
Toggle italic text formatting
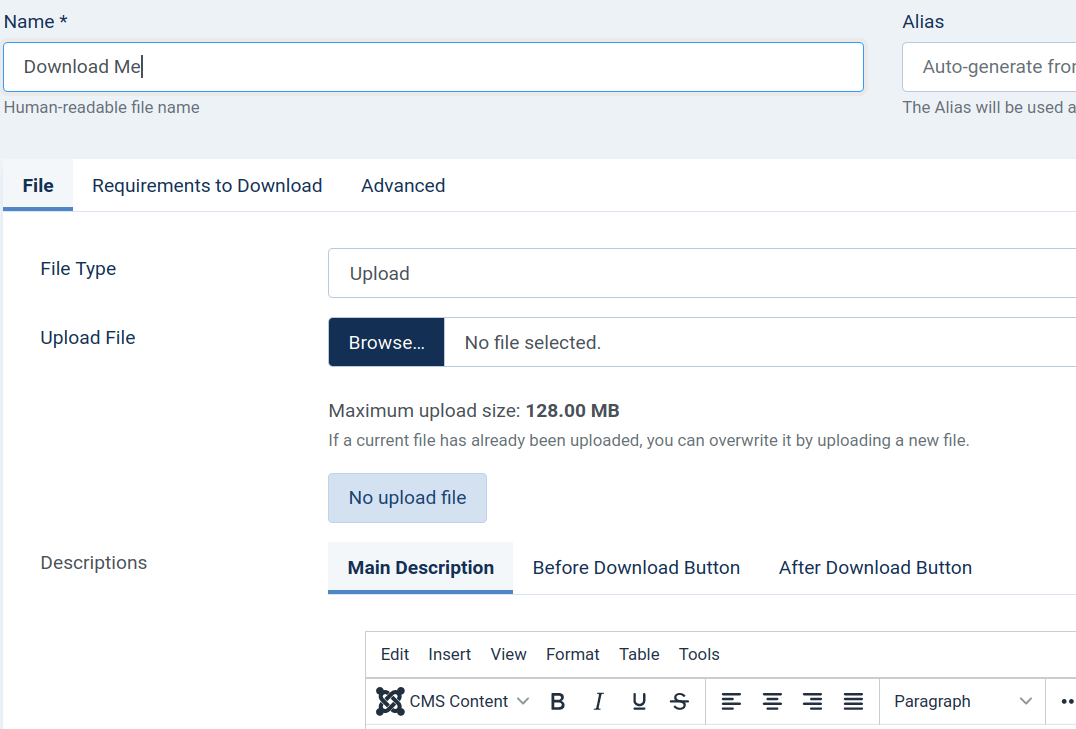[x=598, y=702]
